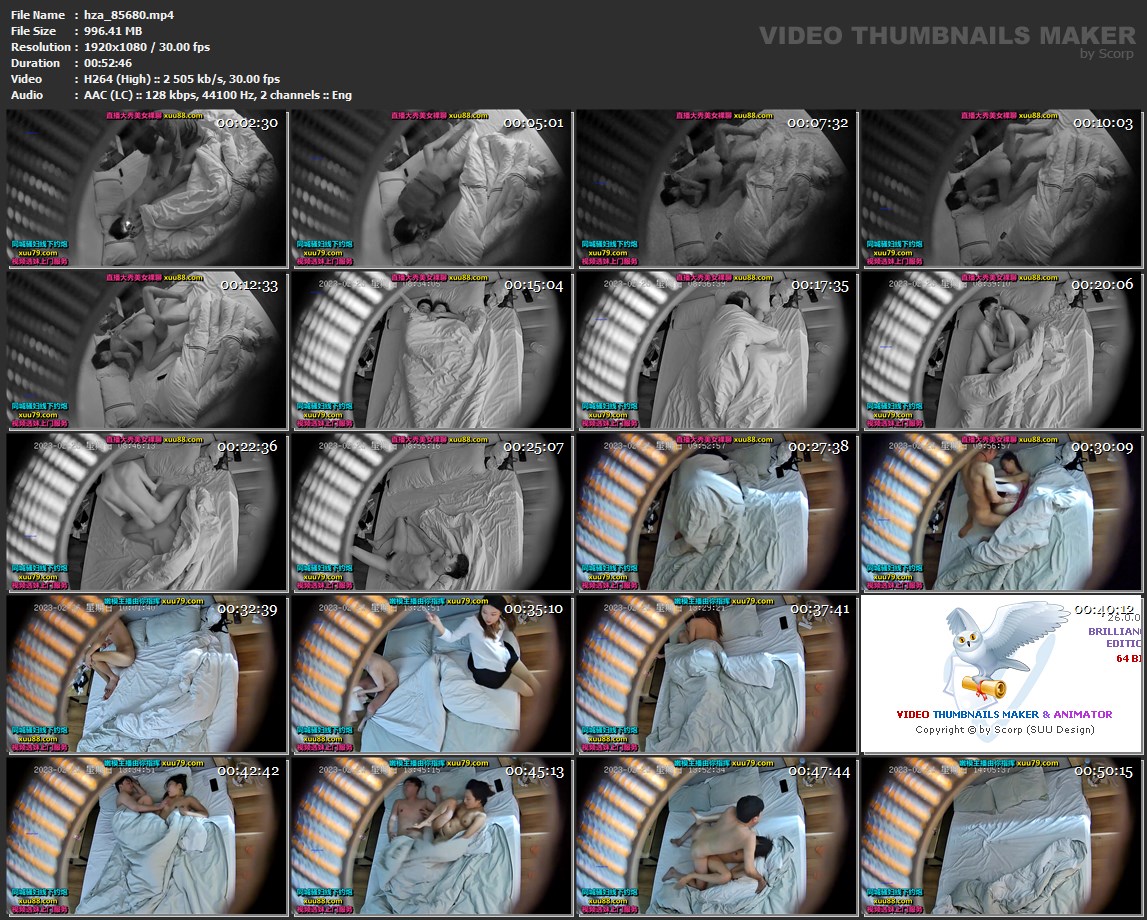Screen dimensions: 1147x920
Task: Select the thumbnail stamped 00:37:41
Action: [717, 674]
